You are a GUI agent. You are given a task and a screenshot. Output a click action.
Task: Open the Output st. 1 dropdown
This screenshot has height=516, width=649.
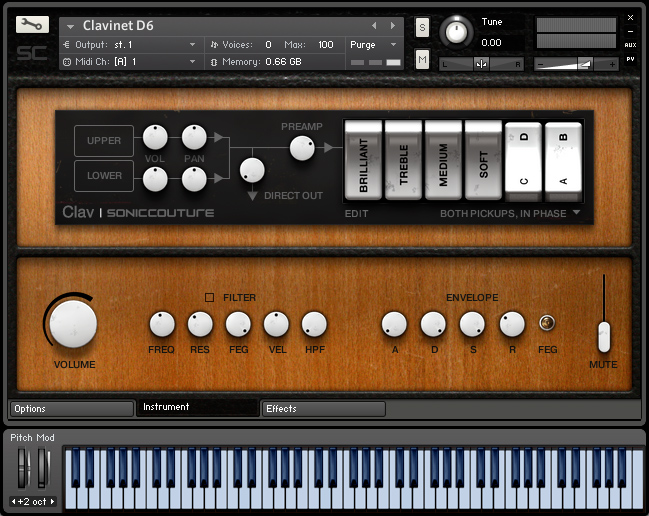coord(192,45)
